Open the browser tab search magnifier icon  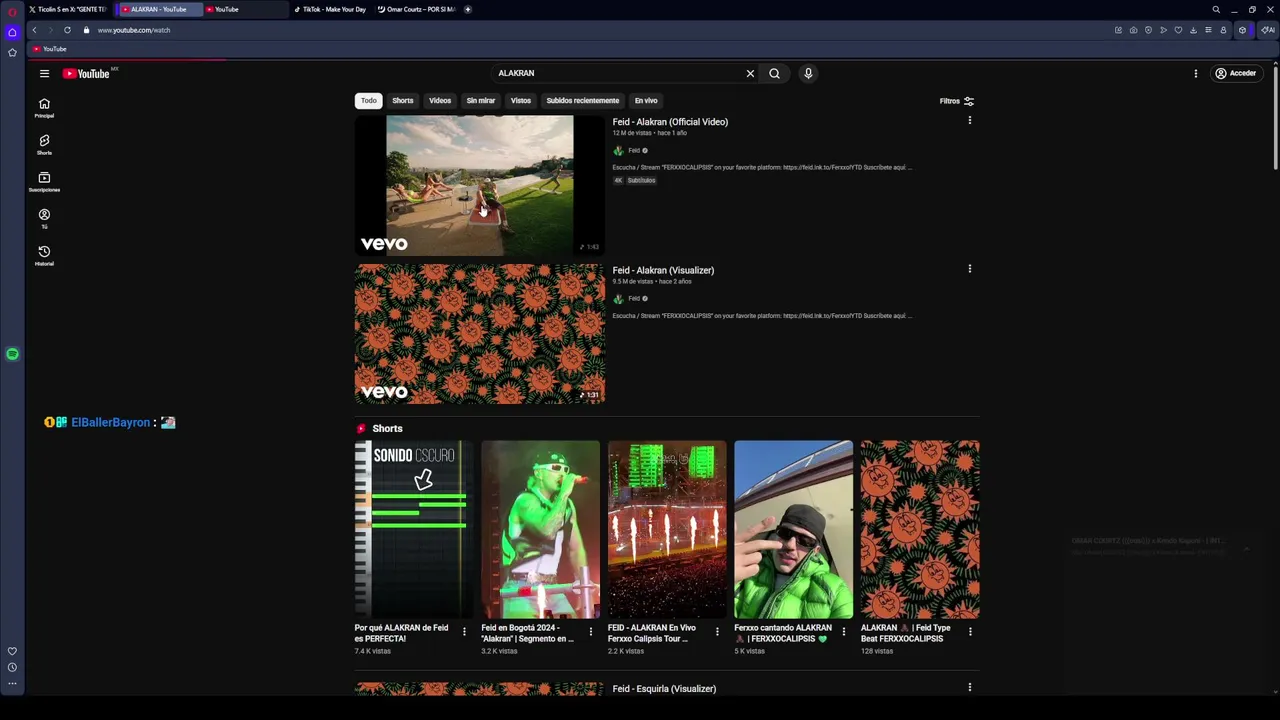click(1216, 9)
